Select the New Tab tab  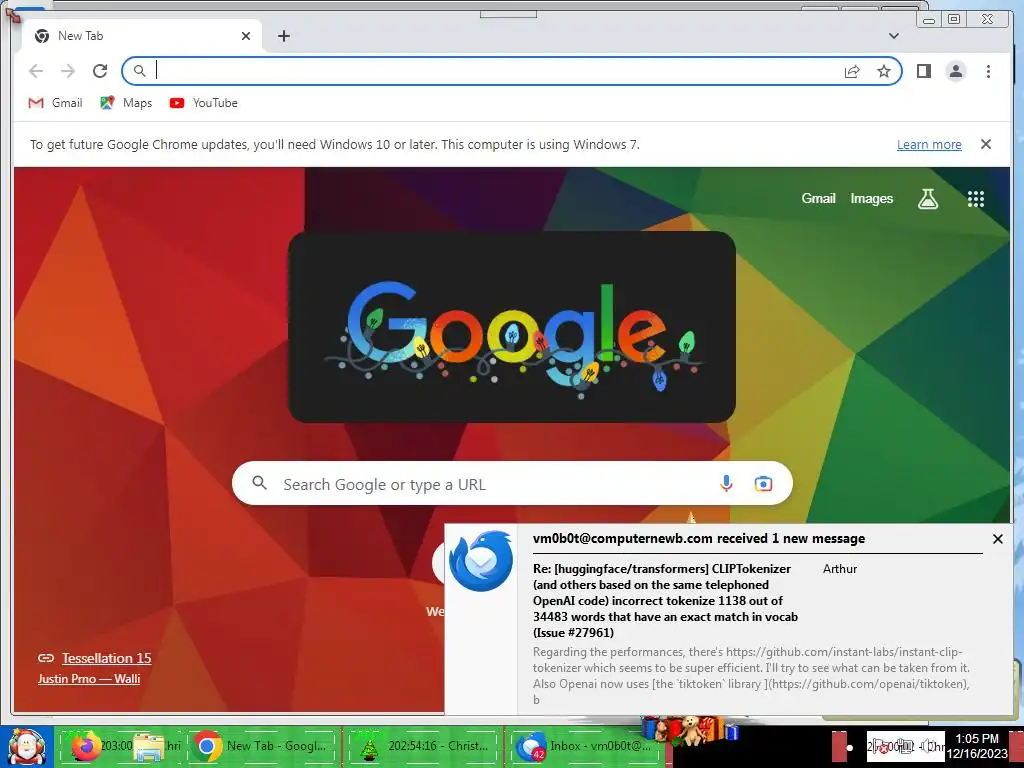[x=142, y=36]
